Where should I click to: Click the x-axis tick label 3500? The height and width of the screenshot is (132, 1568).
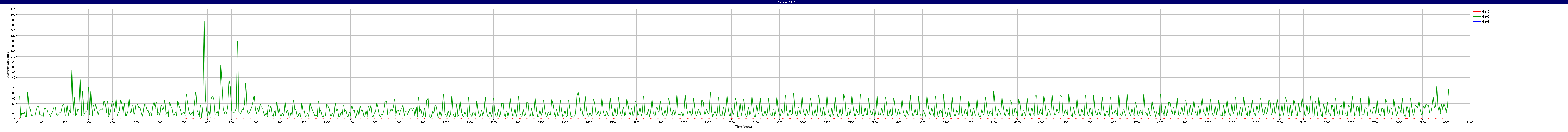click(850, 122)
